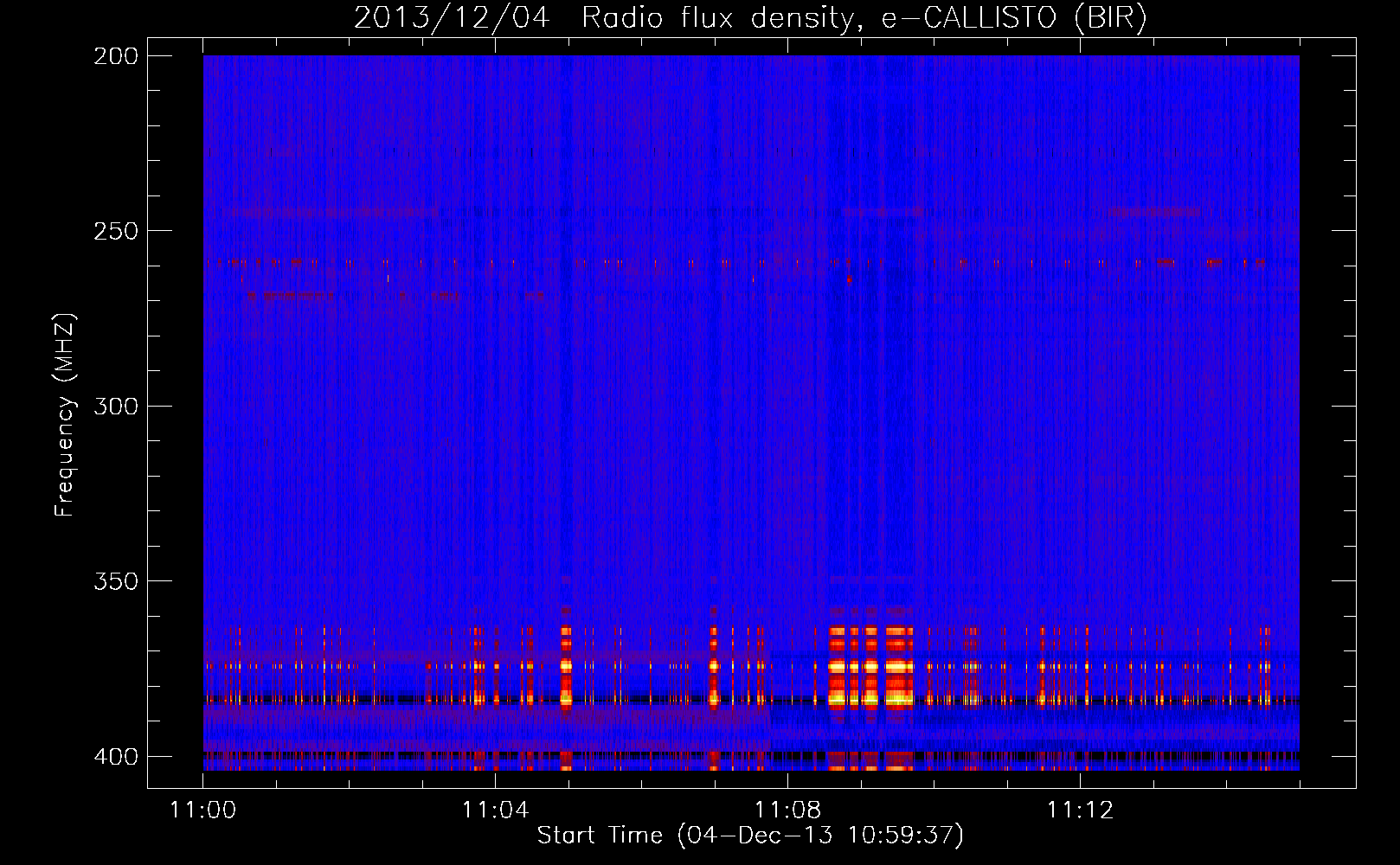The height and width of the screenshot is (865, 1400).
Task: Click the 'Frequency (MHZ)' axis label
Action: [66, 415]
